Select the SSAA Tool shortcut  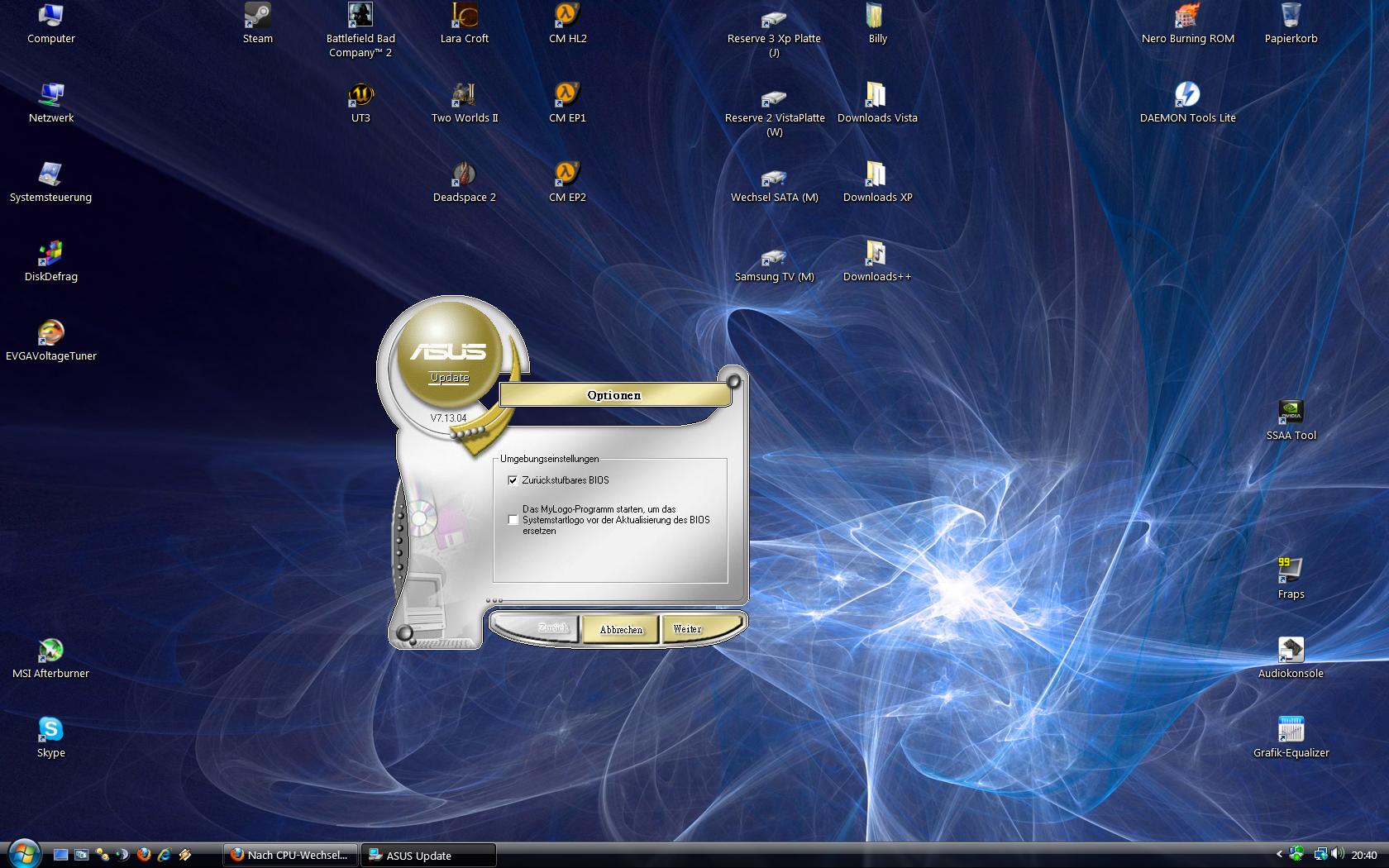click(1291, 421)
